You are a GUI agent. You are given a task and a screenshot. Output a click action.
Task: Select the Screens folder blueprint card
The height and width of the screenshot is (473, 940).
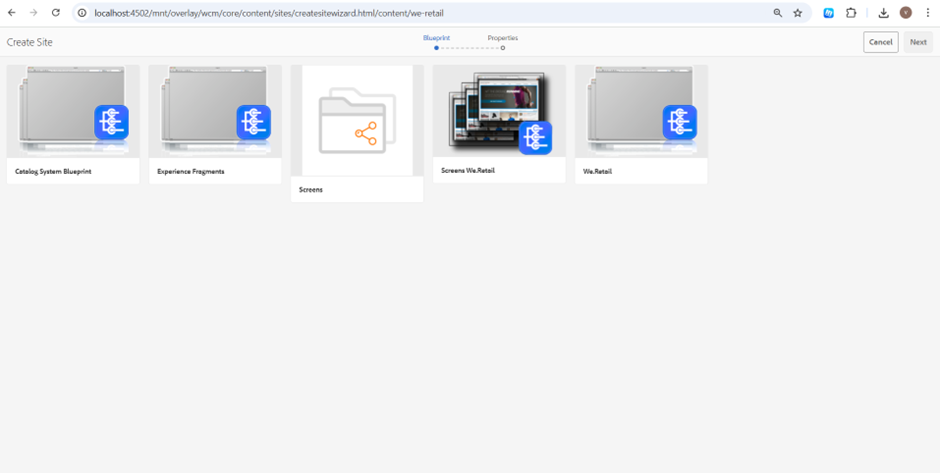tap(357, 132)
